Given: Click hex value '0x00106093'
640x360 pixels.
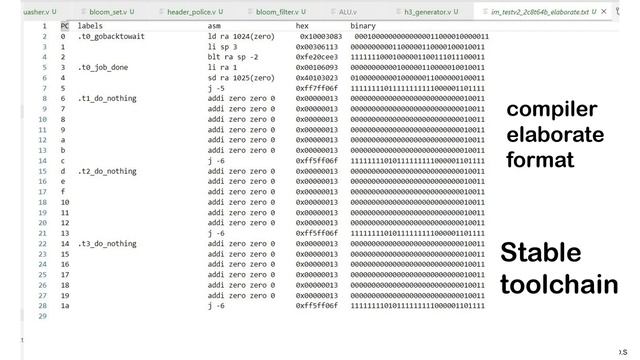Looking at the screenshot, I should [317, 67].
